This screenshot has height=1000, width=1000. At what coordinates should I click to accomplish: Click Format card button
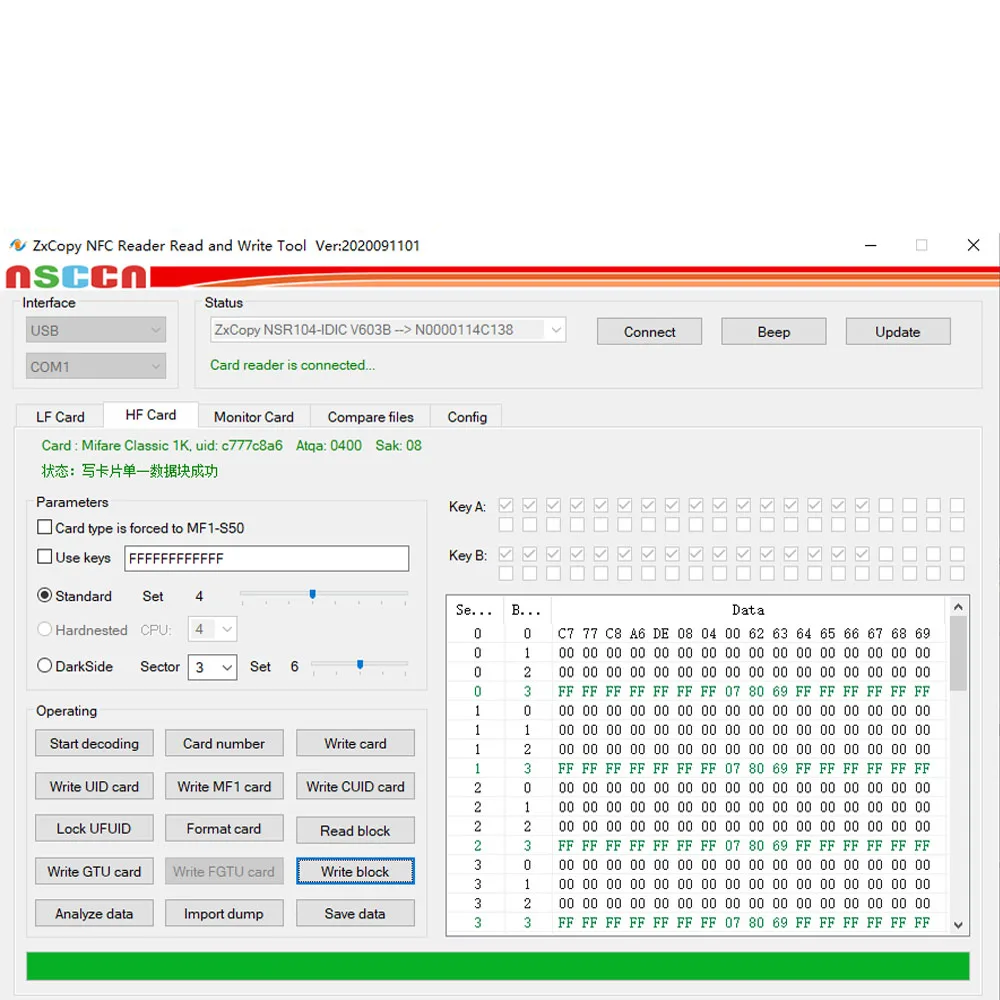point(224,828)
